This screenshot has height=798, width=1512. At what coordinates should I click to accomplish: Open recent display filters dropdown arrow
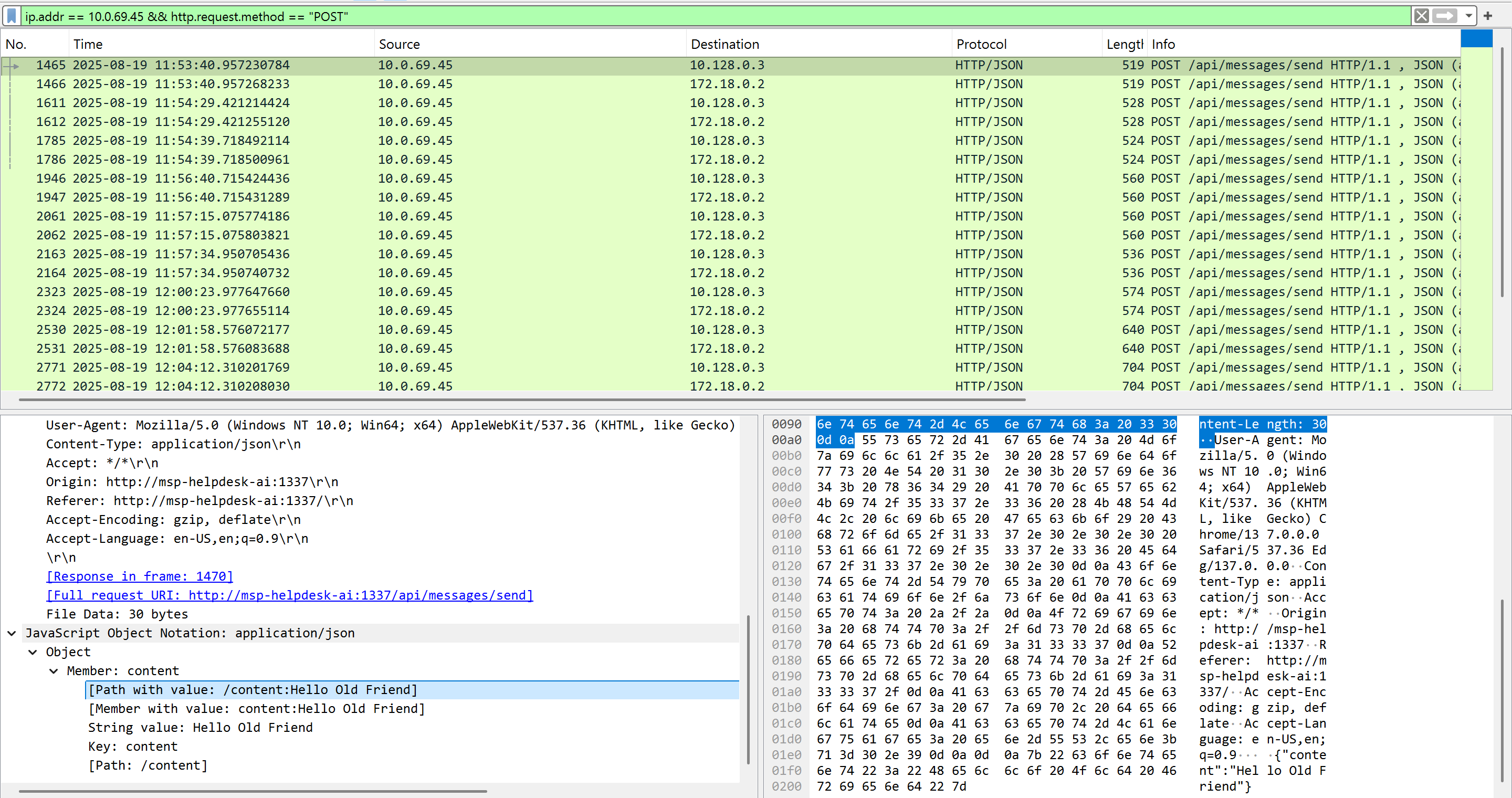pyautogui.click(x=1468, y=16)
